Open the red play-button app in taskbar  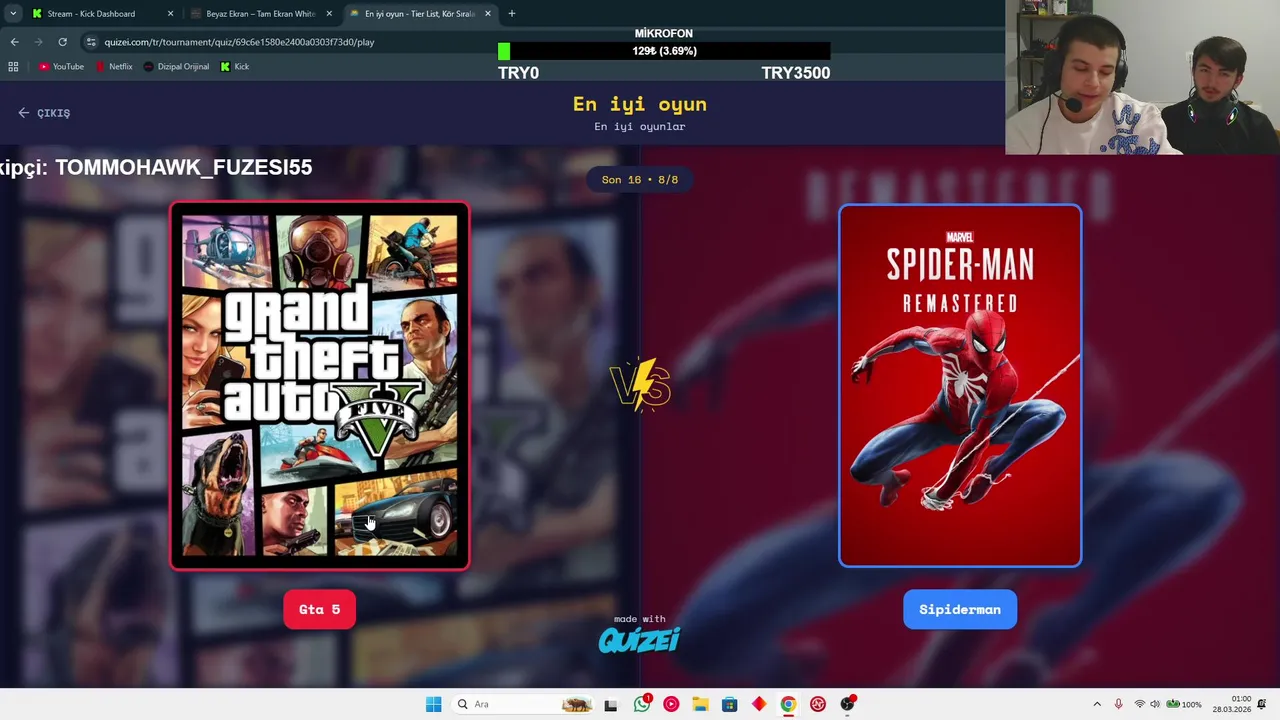tap(671, 704)
